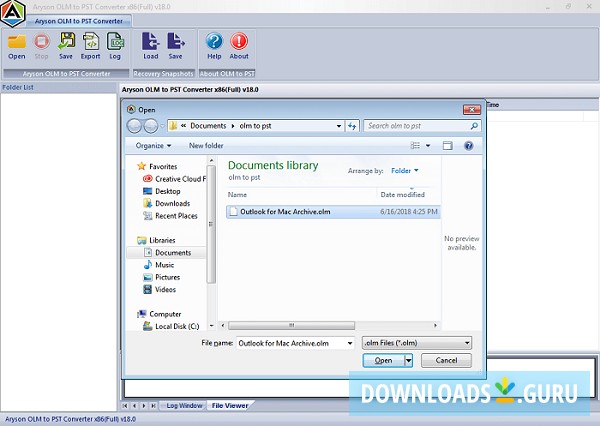This screenshot has height=426, width=600.
Task: Click Favorites header in navigation pane
Action: click(157, 166)
